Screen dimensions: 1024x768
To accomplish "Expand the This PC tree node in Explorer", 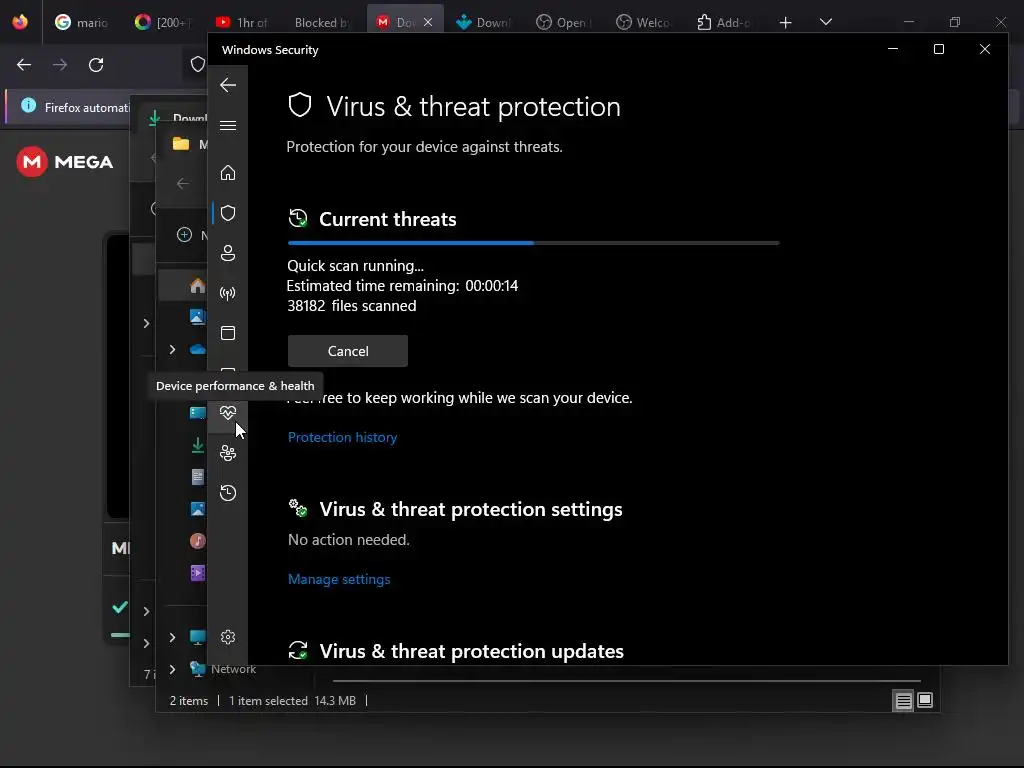I will point(172,637).
